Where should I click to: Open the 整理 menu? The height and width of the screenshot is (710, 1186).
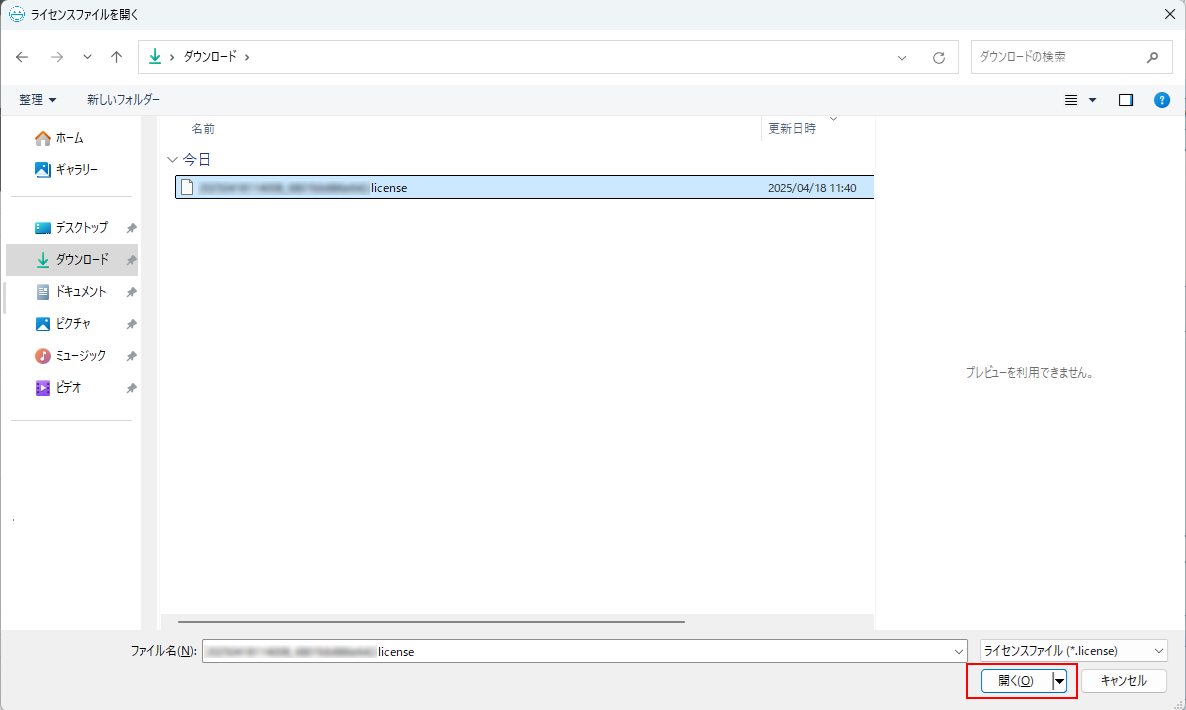(x=37, y=100)
